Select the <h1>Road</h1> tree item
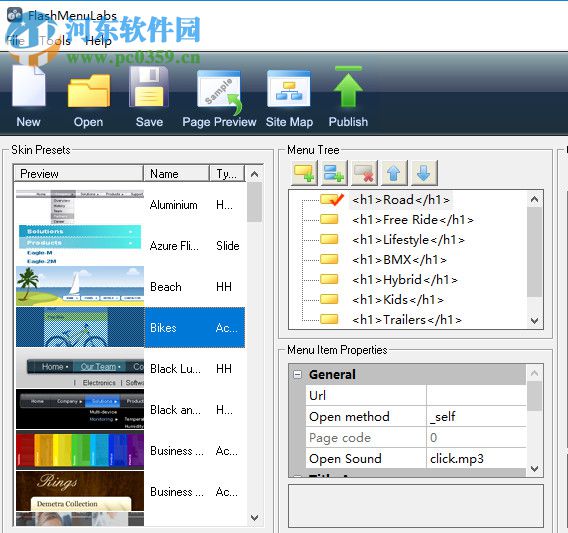 (x=401, y=199)
